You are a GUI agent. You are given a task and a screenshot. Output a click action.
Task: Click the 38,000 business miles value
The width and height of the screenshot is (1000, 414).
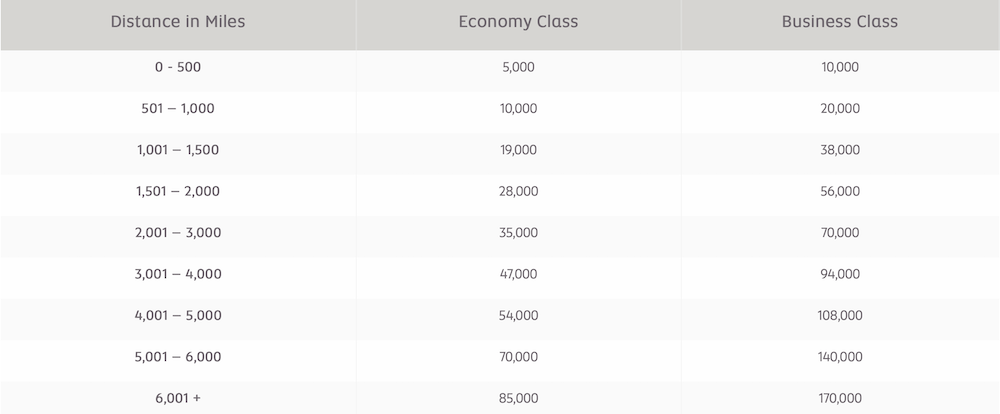pyautogui.click(x=840, y=150)
